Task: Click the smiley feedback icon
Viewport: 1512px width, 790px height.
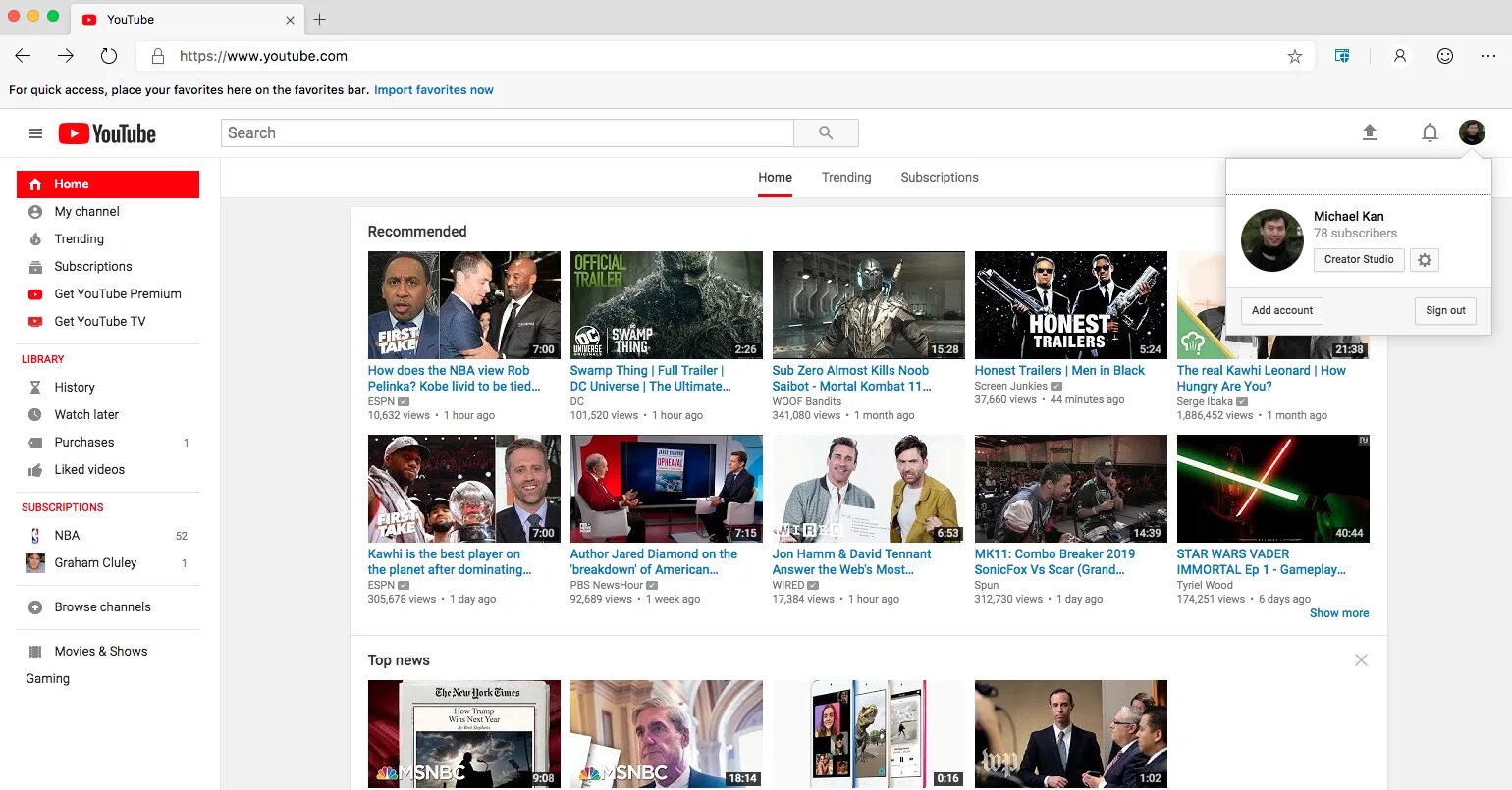Action: (1445, 56)
